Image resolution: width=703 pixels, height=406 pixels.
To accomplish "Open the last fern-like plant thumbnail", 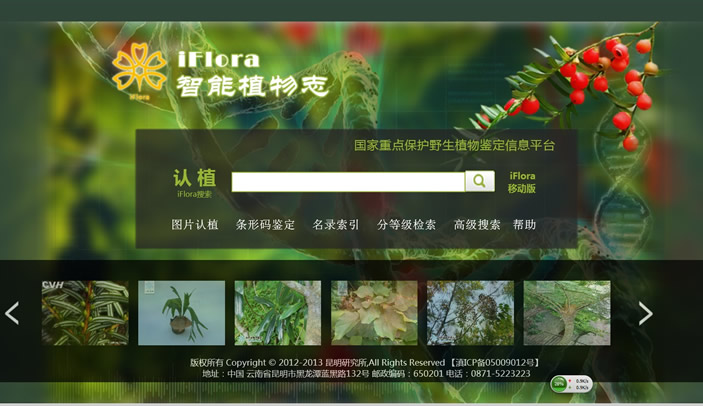I will point(566,312).
